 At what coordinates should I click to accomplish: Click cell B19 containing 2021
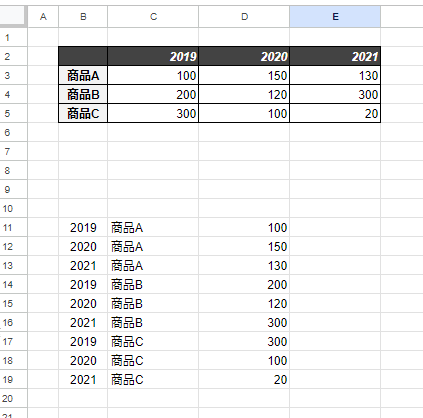pyautogui.click(x=83, y=380)
